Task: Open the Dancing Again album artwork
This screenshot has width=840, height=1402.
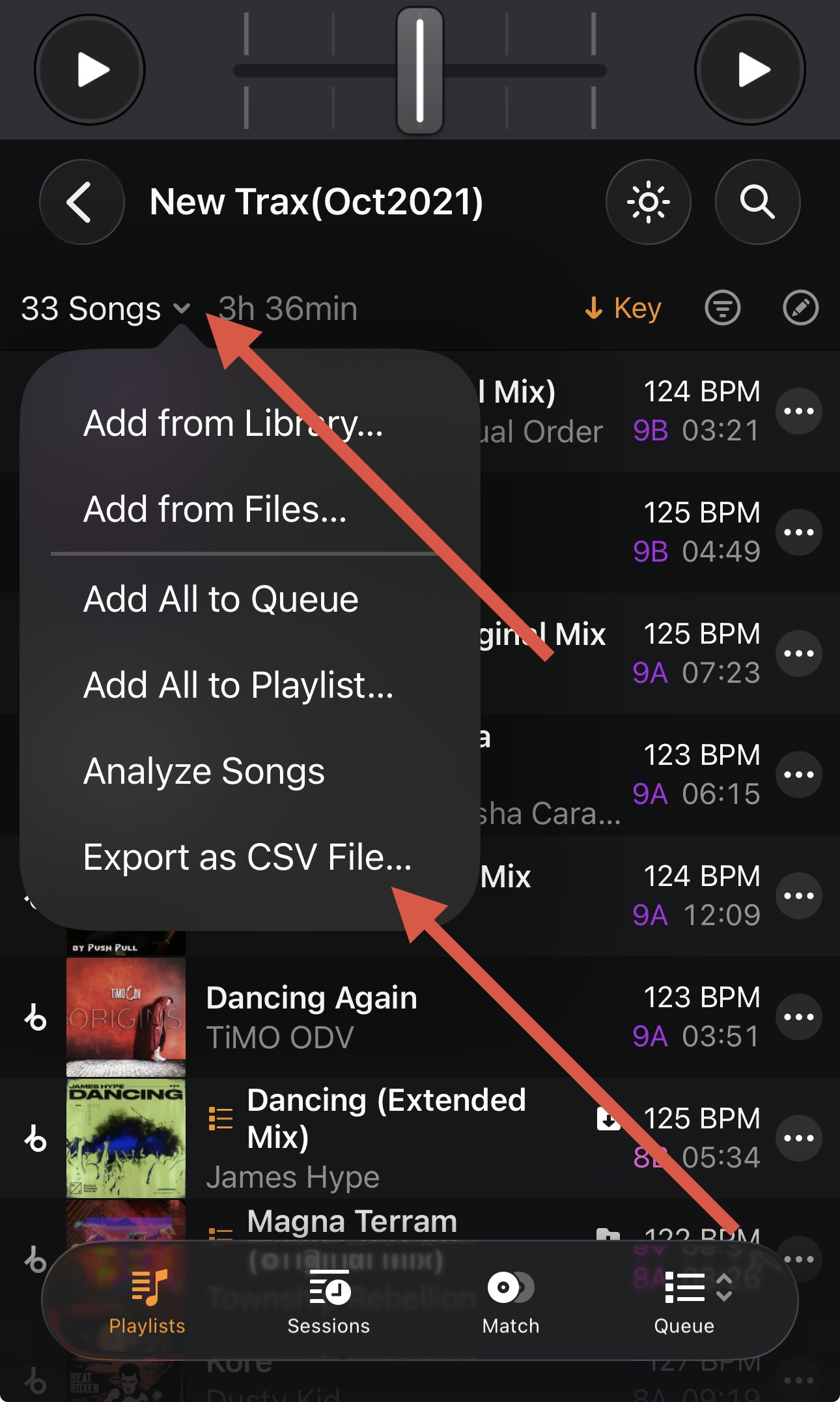Action: (x=126, y=1017)
